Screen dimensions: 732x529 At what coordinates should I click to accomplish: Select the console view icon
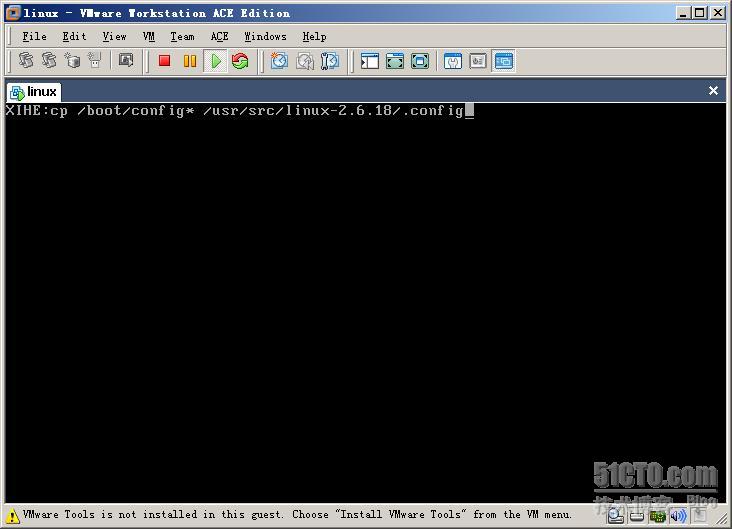tap(504, 61)
